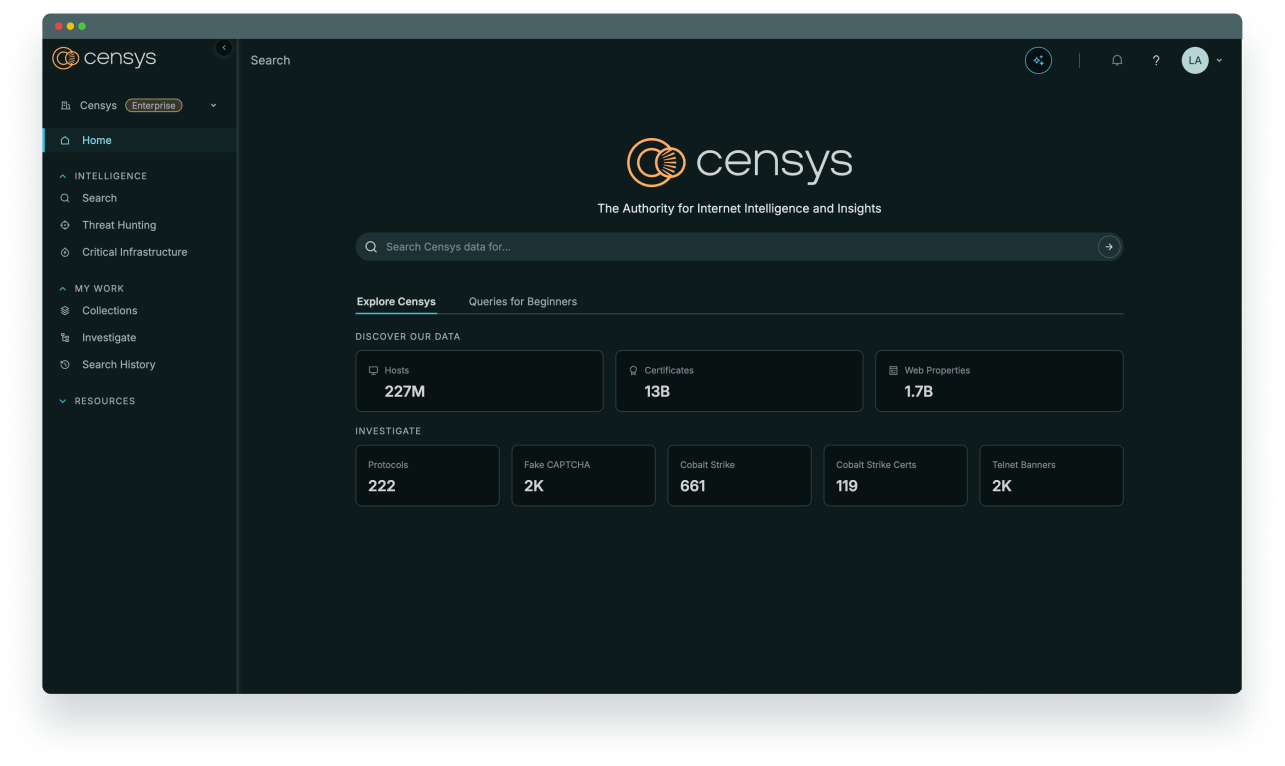The image size is (1285, 766).
Task: Select the Explore Censys tab
Action: tap(396, 302)
